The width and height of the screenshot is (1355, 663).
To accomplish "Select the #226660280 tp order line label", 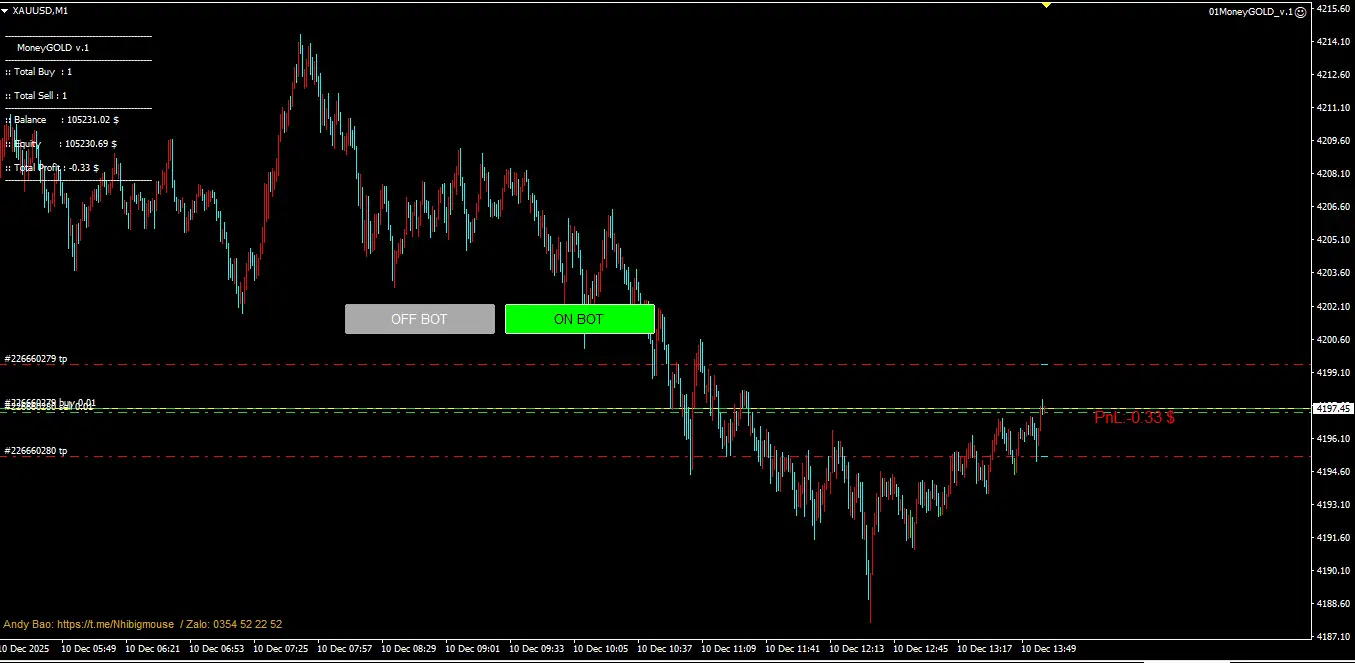I will pos(36,451).
